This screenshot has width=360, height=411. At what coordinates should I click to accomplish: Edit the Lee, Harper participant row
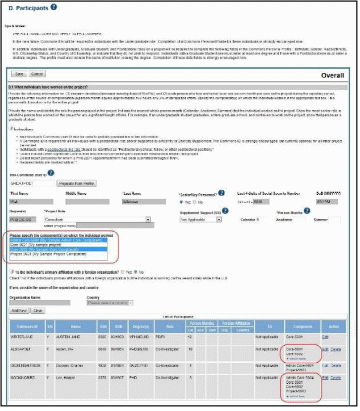point(325,378)
